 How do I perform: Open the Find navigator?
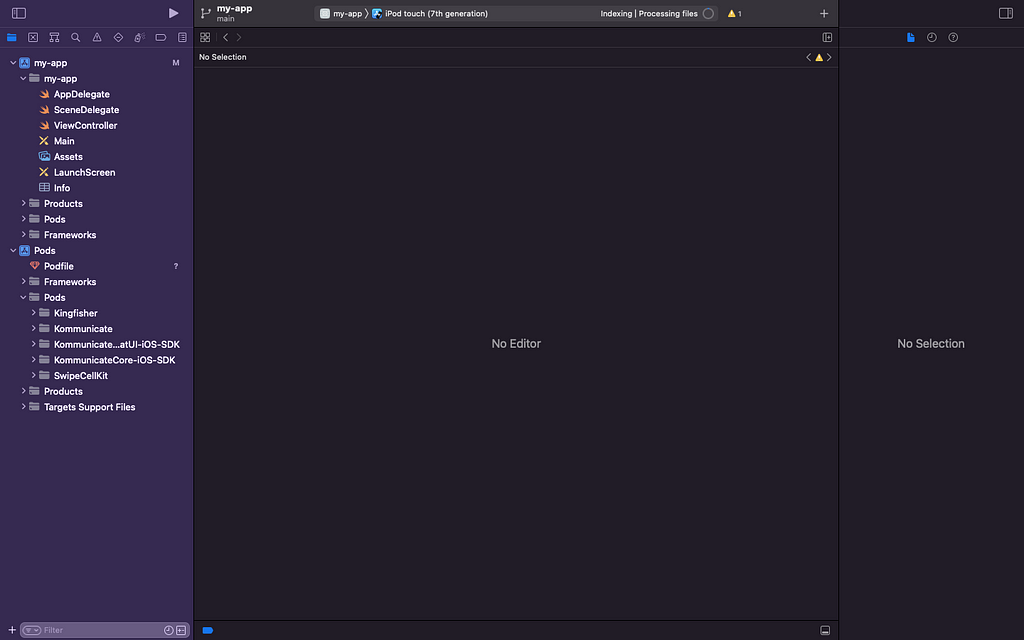pyautogui.click(x=76, y=37)
